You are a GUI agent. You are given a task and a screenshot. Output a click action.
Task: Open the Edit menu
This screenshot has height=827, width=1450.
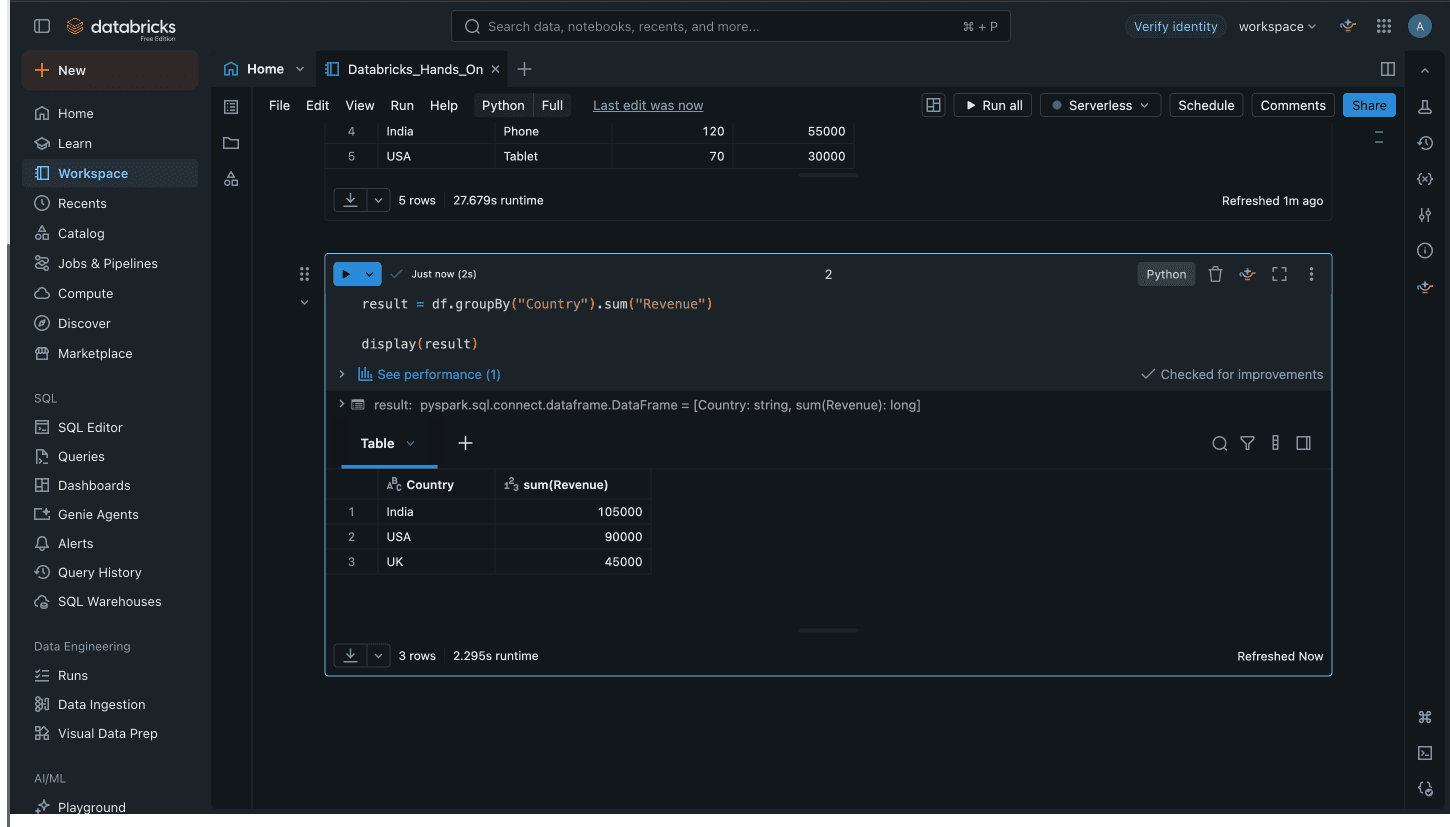(x=317, y=105)
